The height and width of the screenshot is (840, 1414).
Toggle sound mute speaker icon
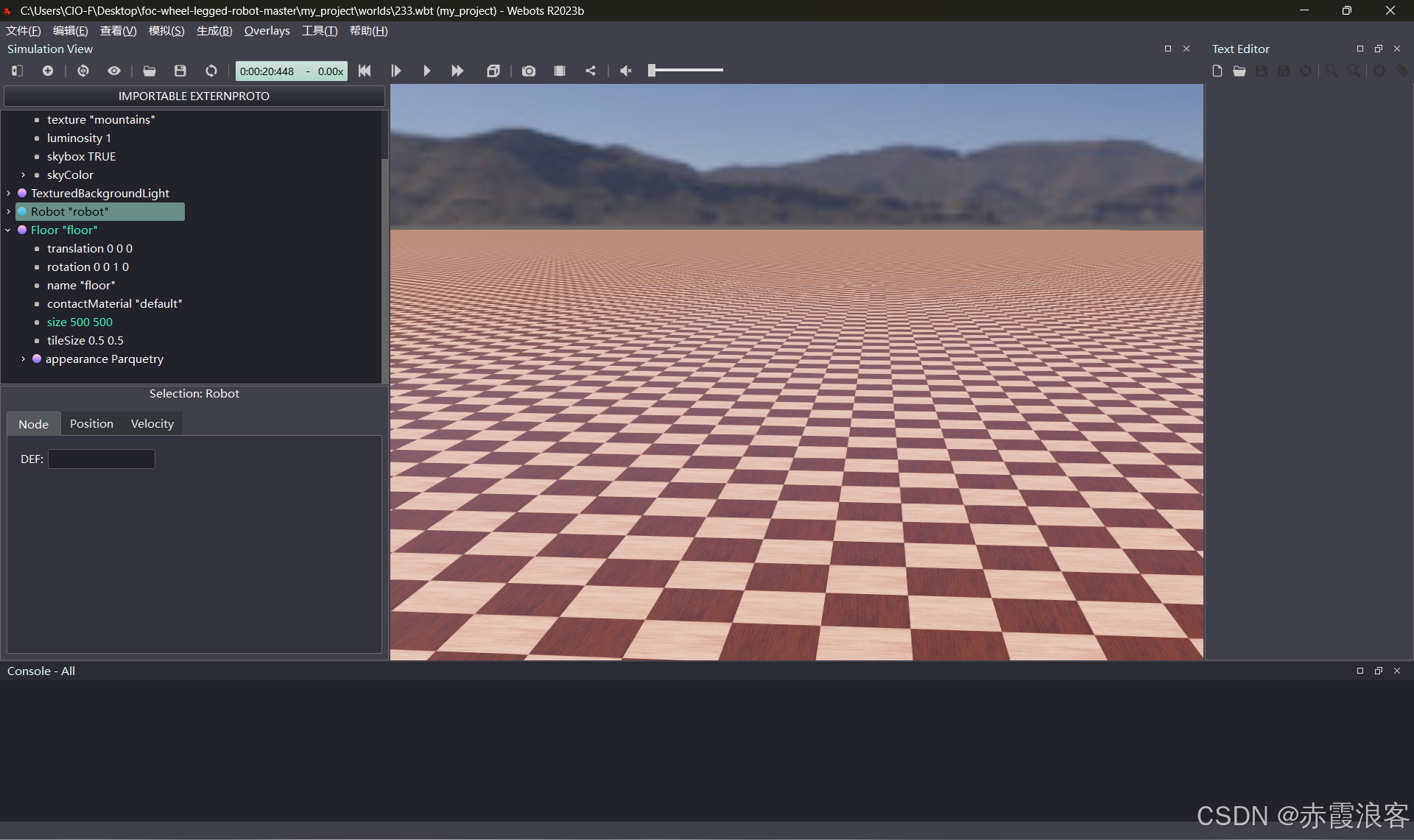[x=626, y=71]
